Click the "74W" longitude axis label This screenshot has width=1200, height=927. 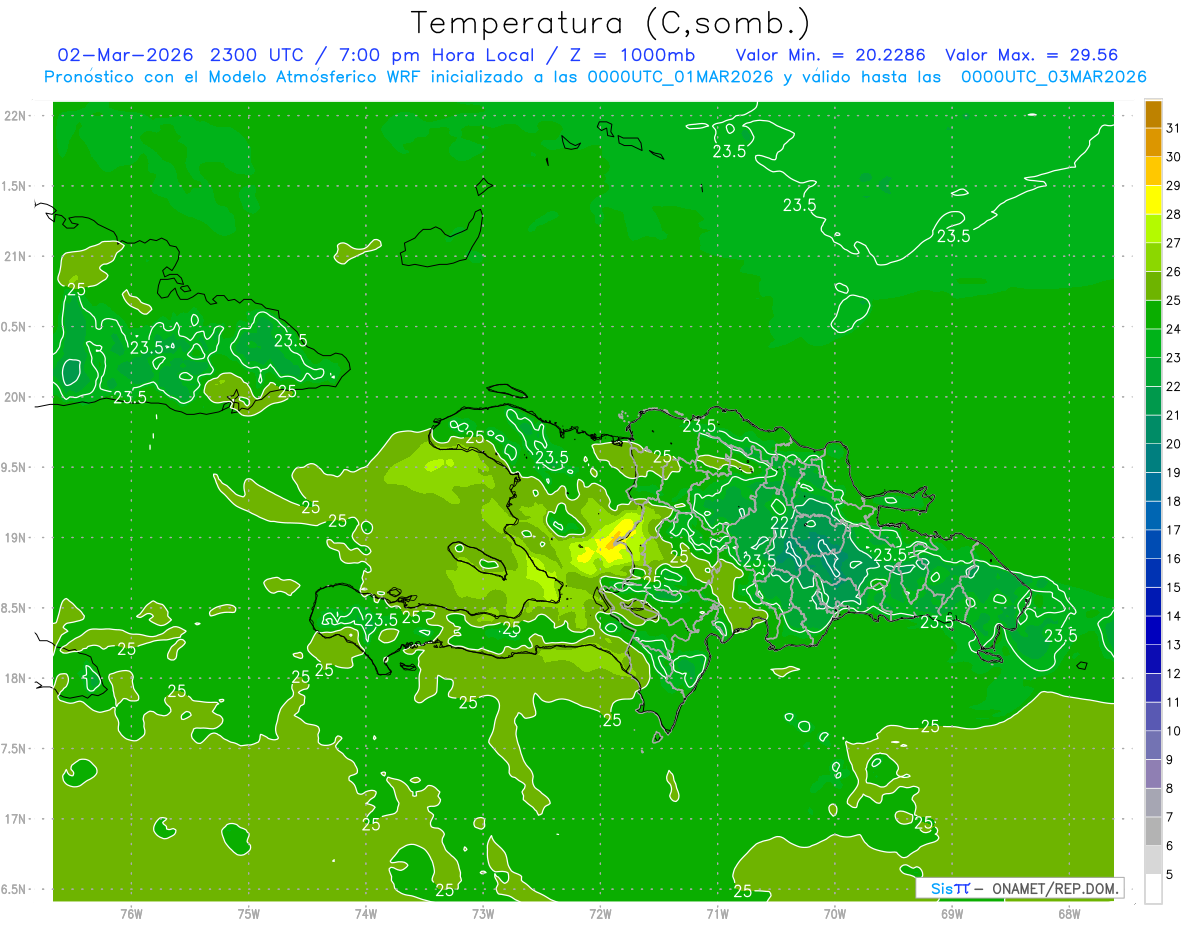(365, 913)
